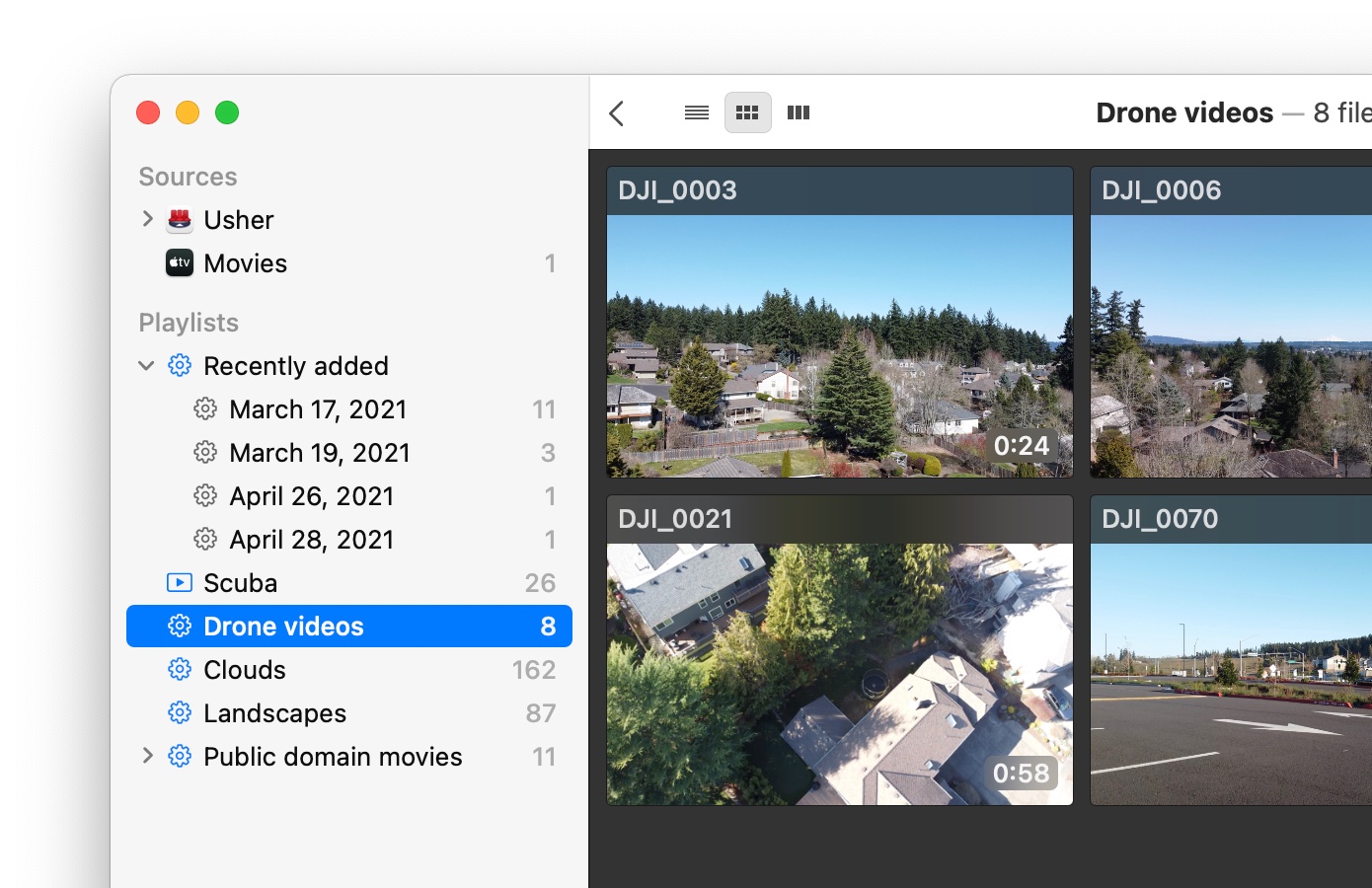Switch to column view
This screenshot has height=888, width=1372.
click(x=799, y=112)
